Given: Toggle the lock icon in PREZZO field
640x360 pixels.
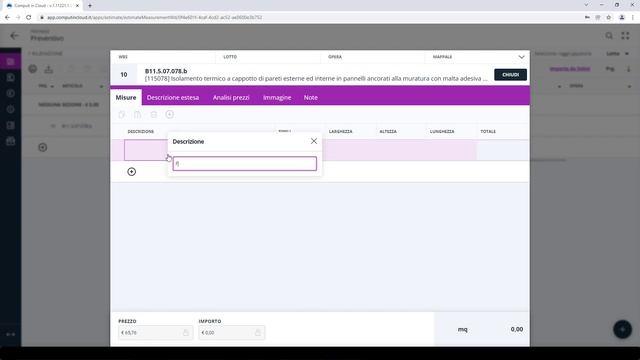Looking at the screenshot, I should (x=186, y=333).
